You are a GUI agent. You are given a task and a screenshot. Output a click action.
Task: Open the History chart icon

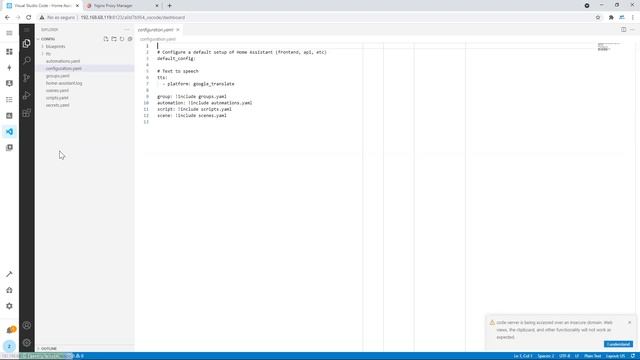click(x=9, y=116)
